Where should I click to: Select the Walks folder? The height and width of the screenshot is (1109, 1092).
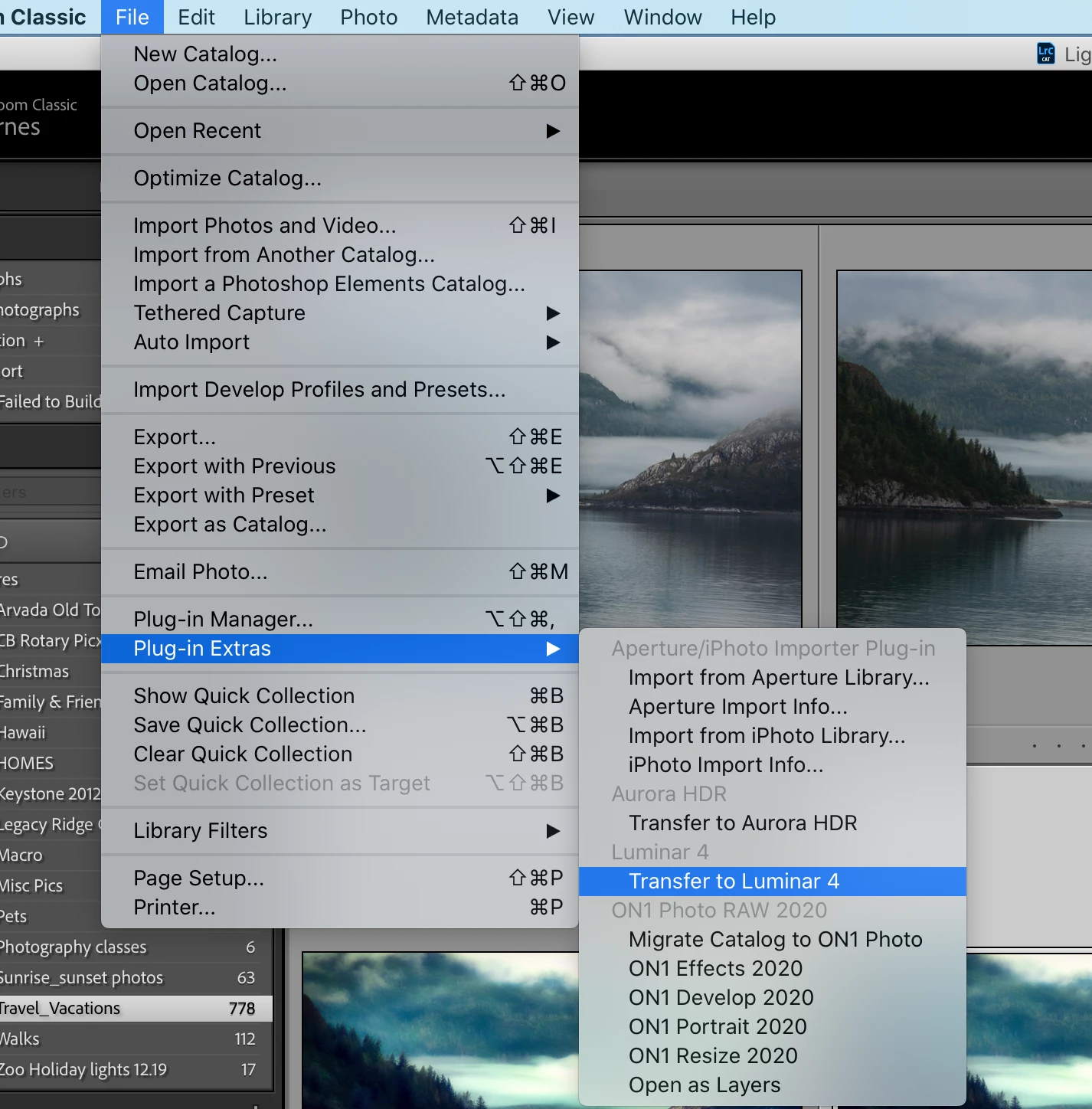136,1039
